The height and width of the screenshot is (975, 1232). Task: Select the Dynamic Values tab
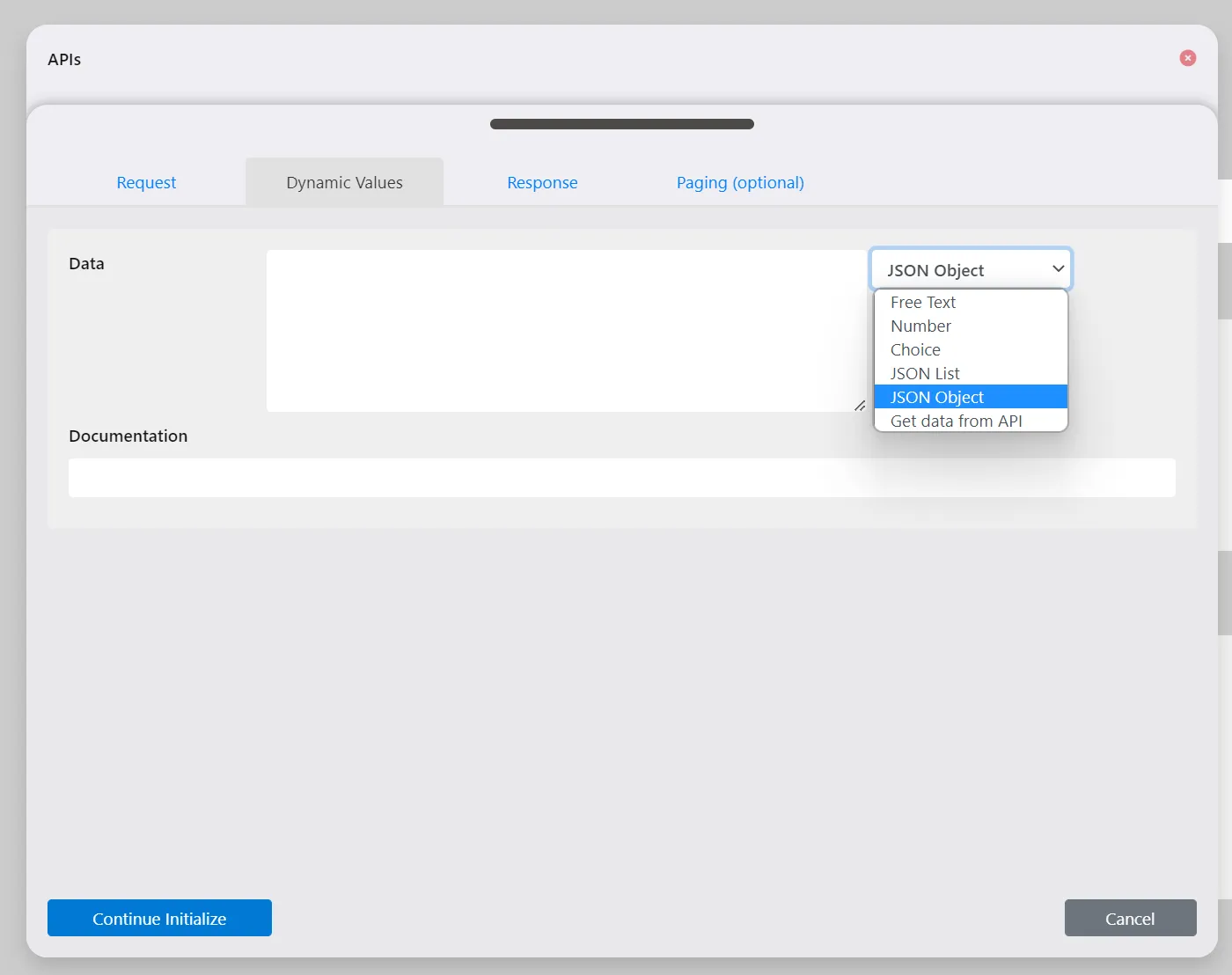(x=344, y=182)
